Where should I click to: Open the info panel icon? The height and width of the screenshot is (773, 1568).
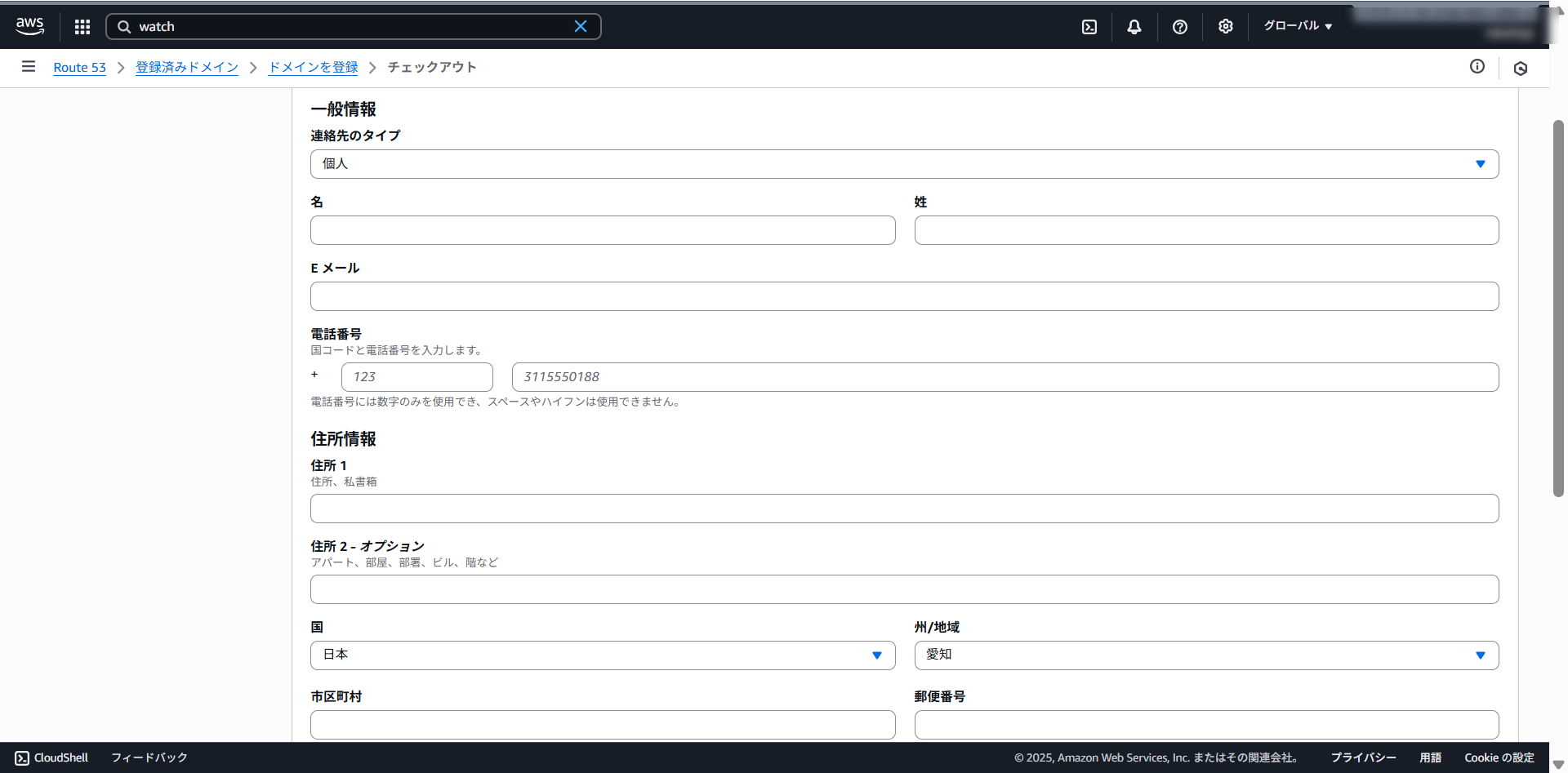coord(1477,67)
